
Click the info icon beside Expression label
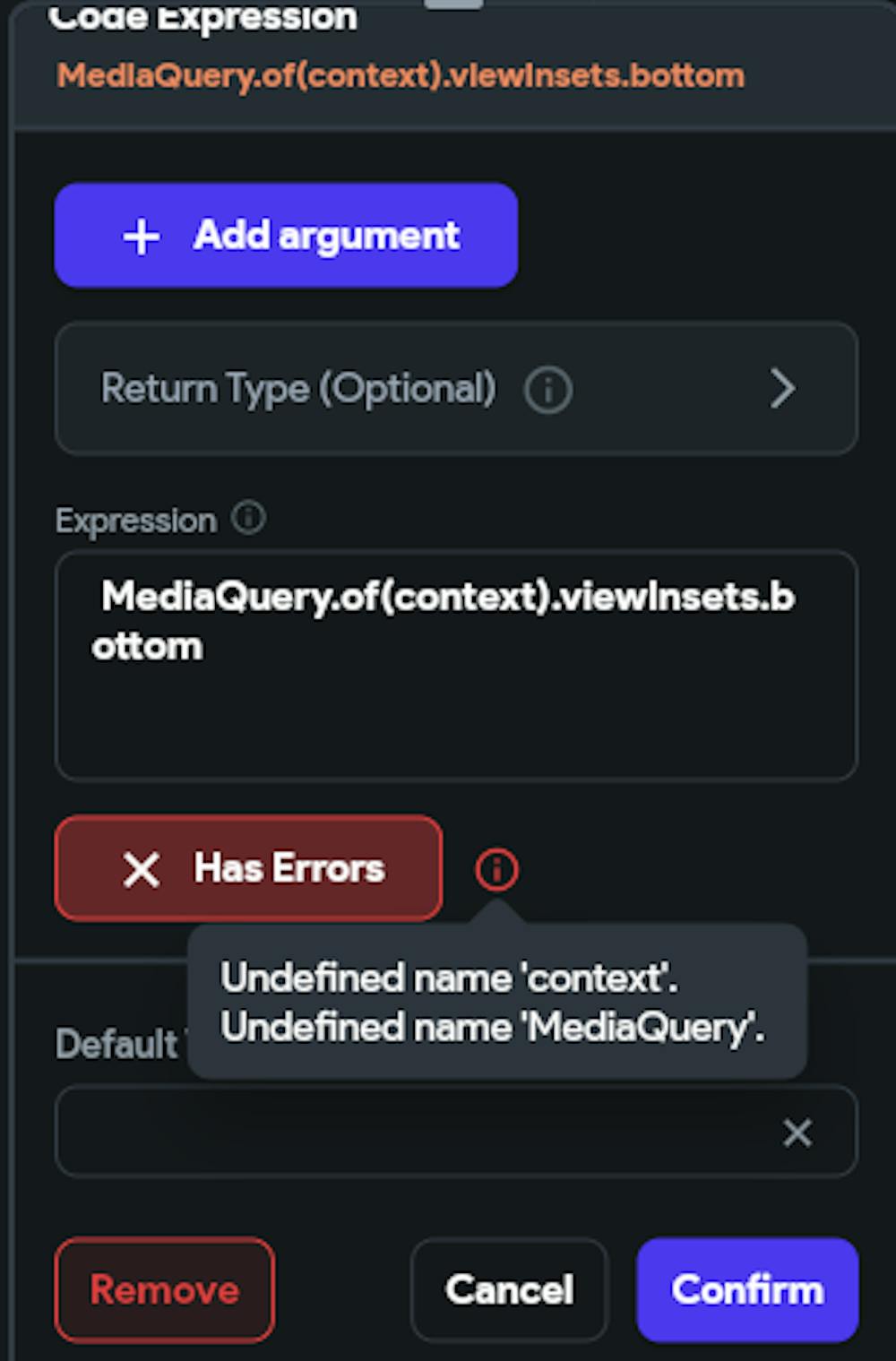pos(248,518)
